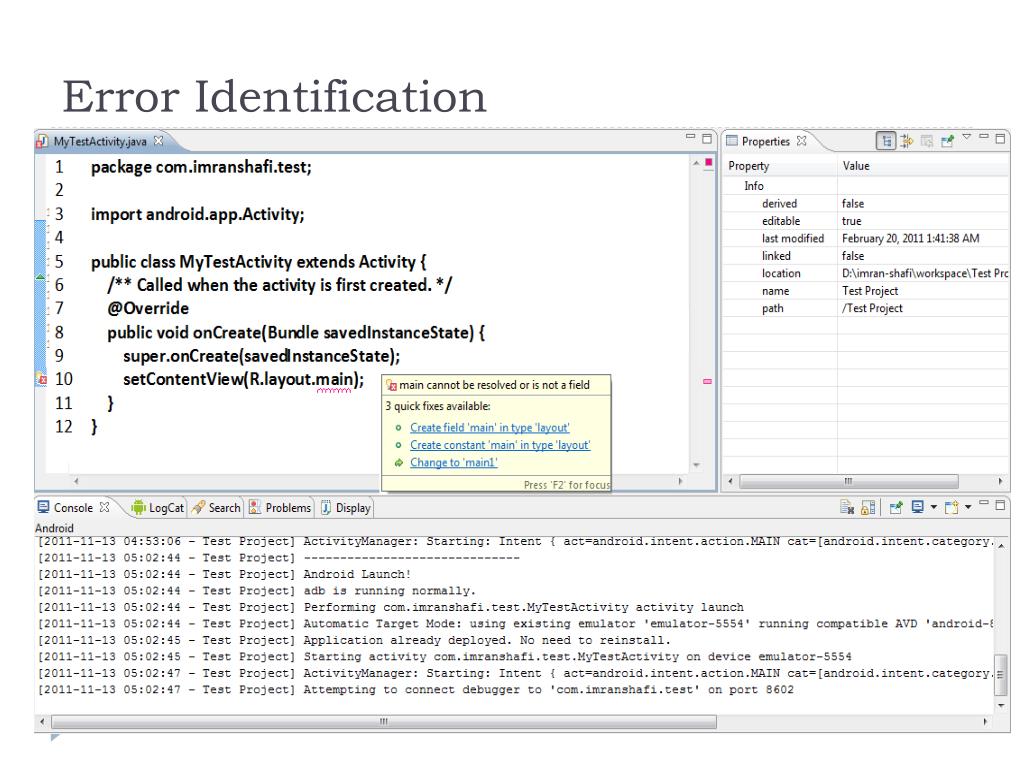
Task: Minimize the editor area
Action: [x=690, y=136]
